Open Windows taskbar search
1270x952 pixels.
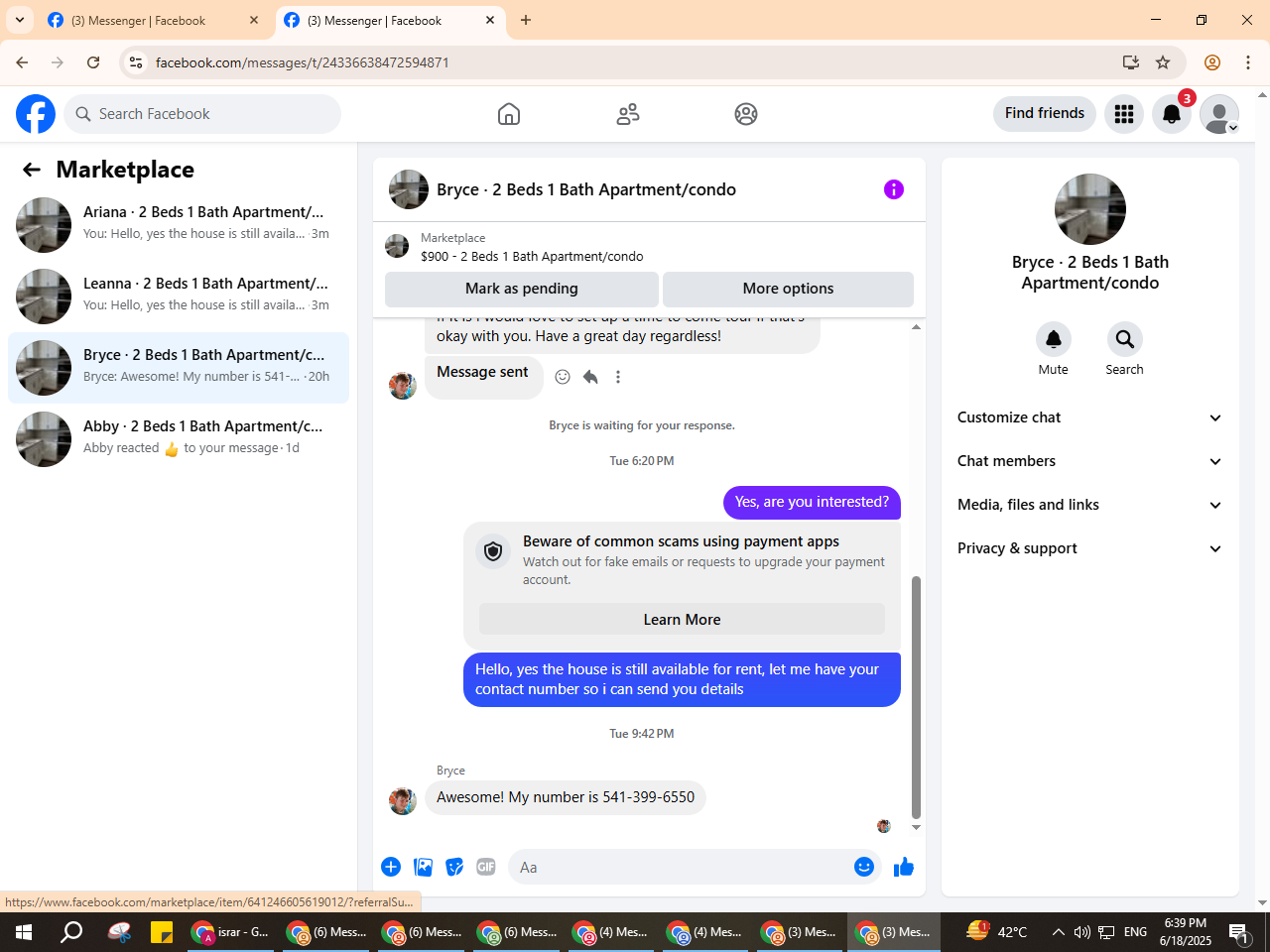point(71,932)
